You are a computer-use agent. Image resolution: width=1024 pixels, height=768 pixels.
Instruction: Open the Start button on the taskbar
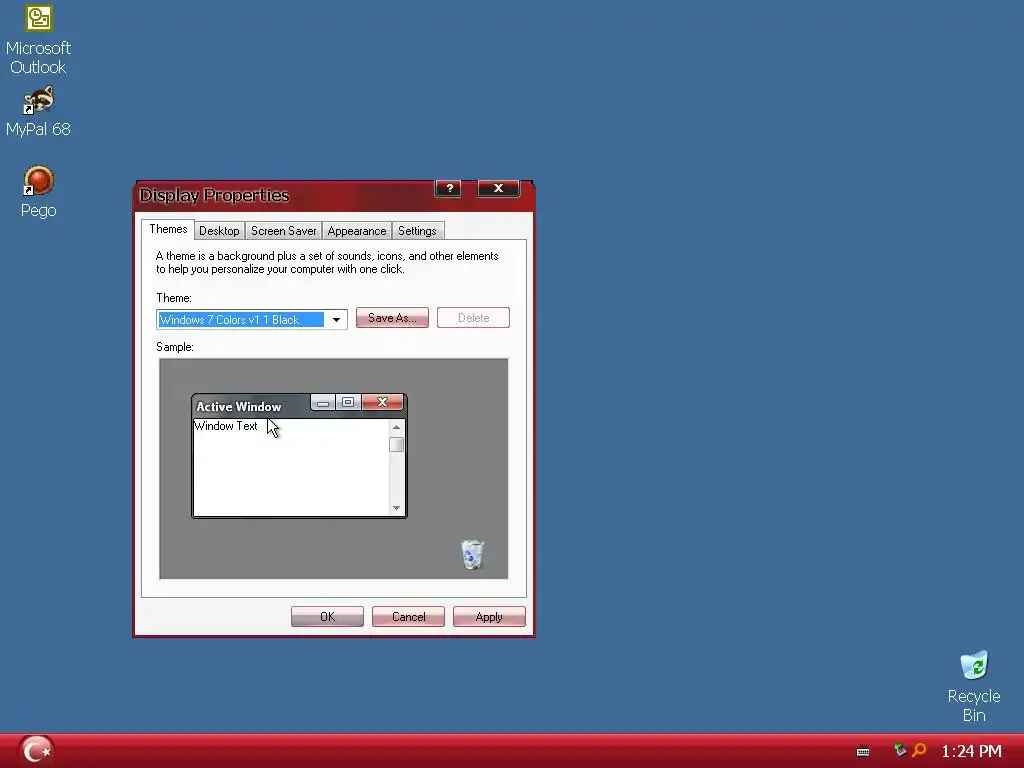(37, 751)
